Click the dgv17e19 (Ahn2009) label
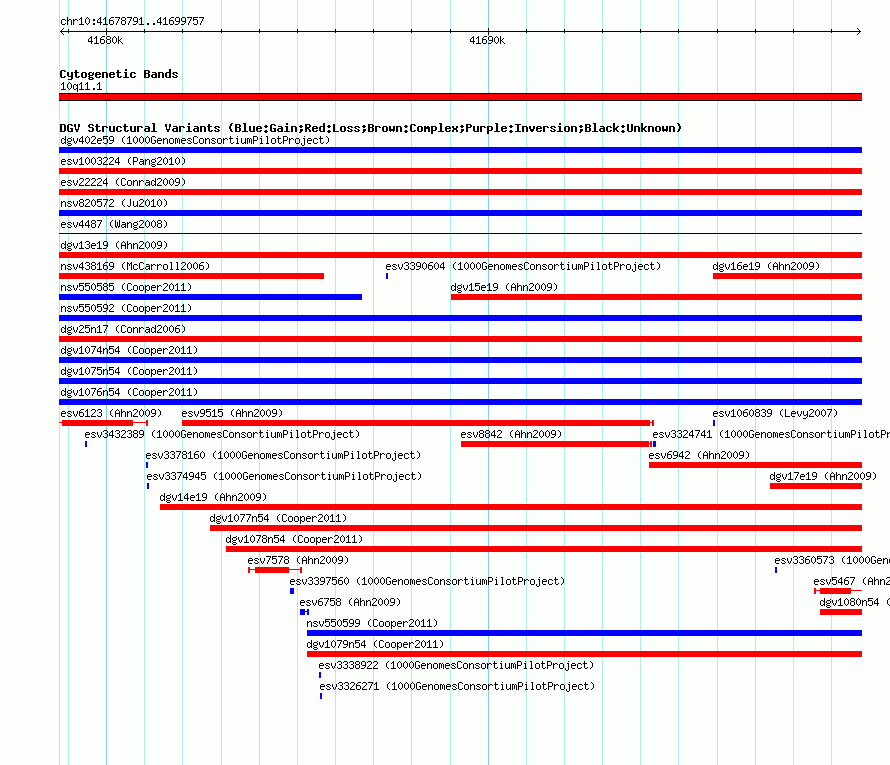 point(823,476)
